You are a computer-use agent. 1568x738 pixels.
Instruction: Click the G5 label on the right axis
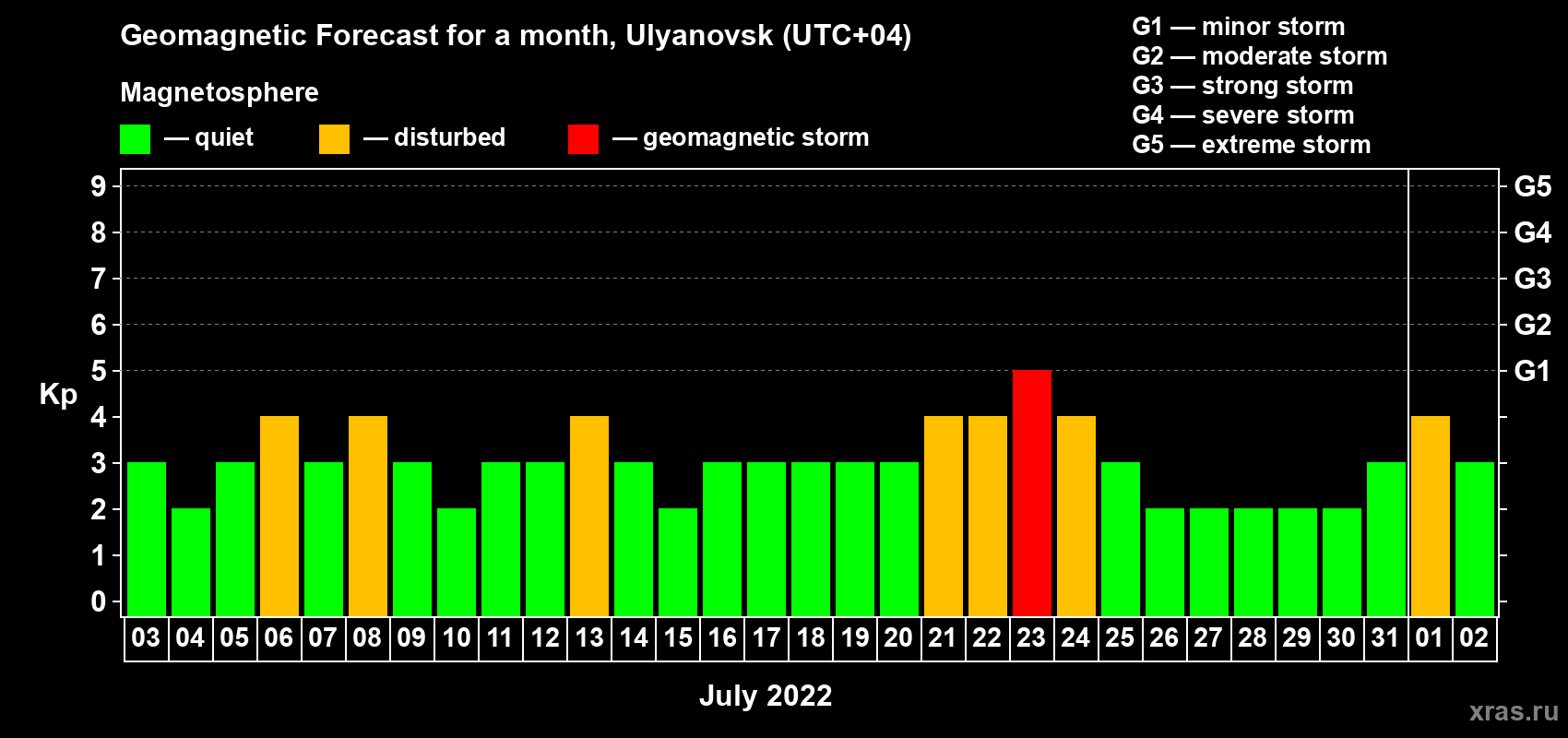point(1532,186)
